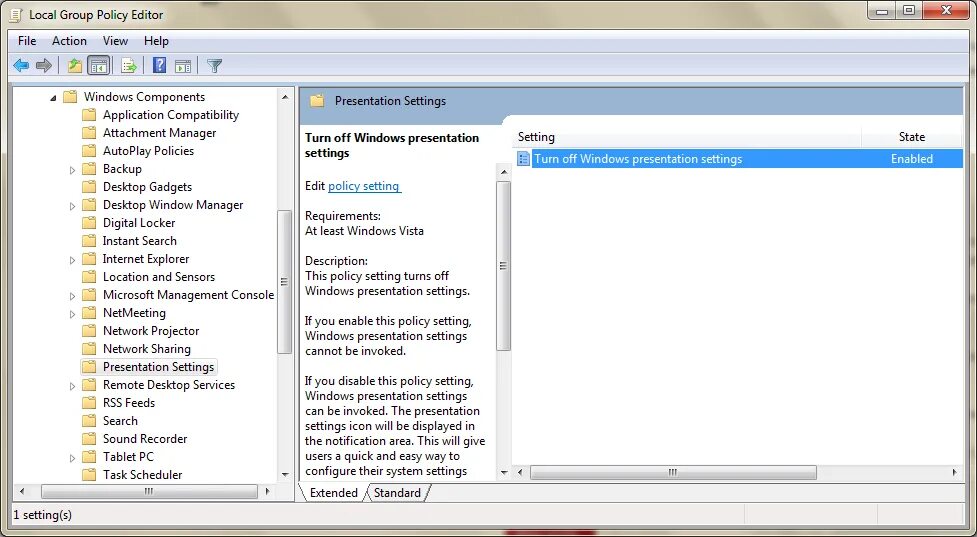977x537 pixels.
Task: Click the tree pane vertical scrollbar thumb
Action: [285, 282]
